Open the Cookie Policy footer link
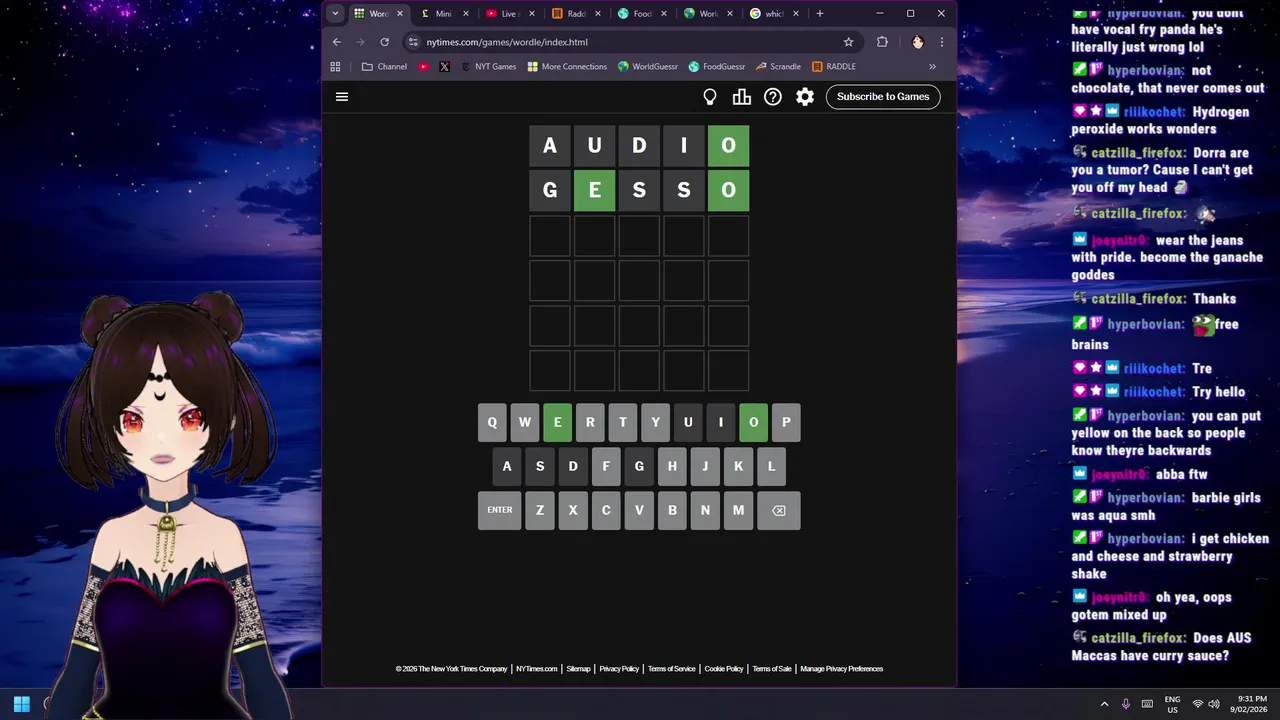Image resolution: width=1280 pixels, height=720 pixels. 724,669
